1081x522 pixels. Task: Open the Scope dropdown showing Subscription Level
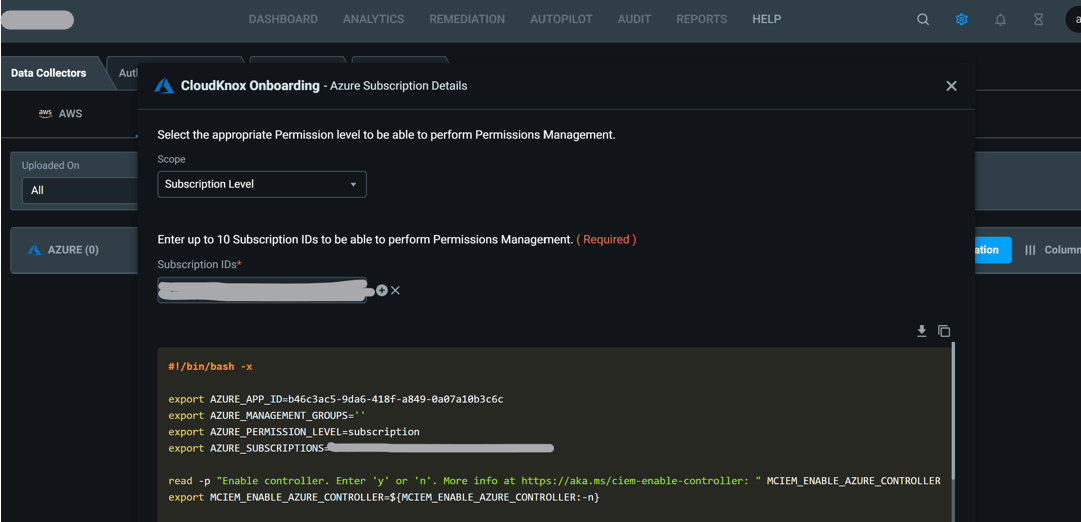tap(262, 184)
